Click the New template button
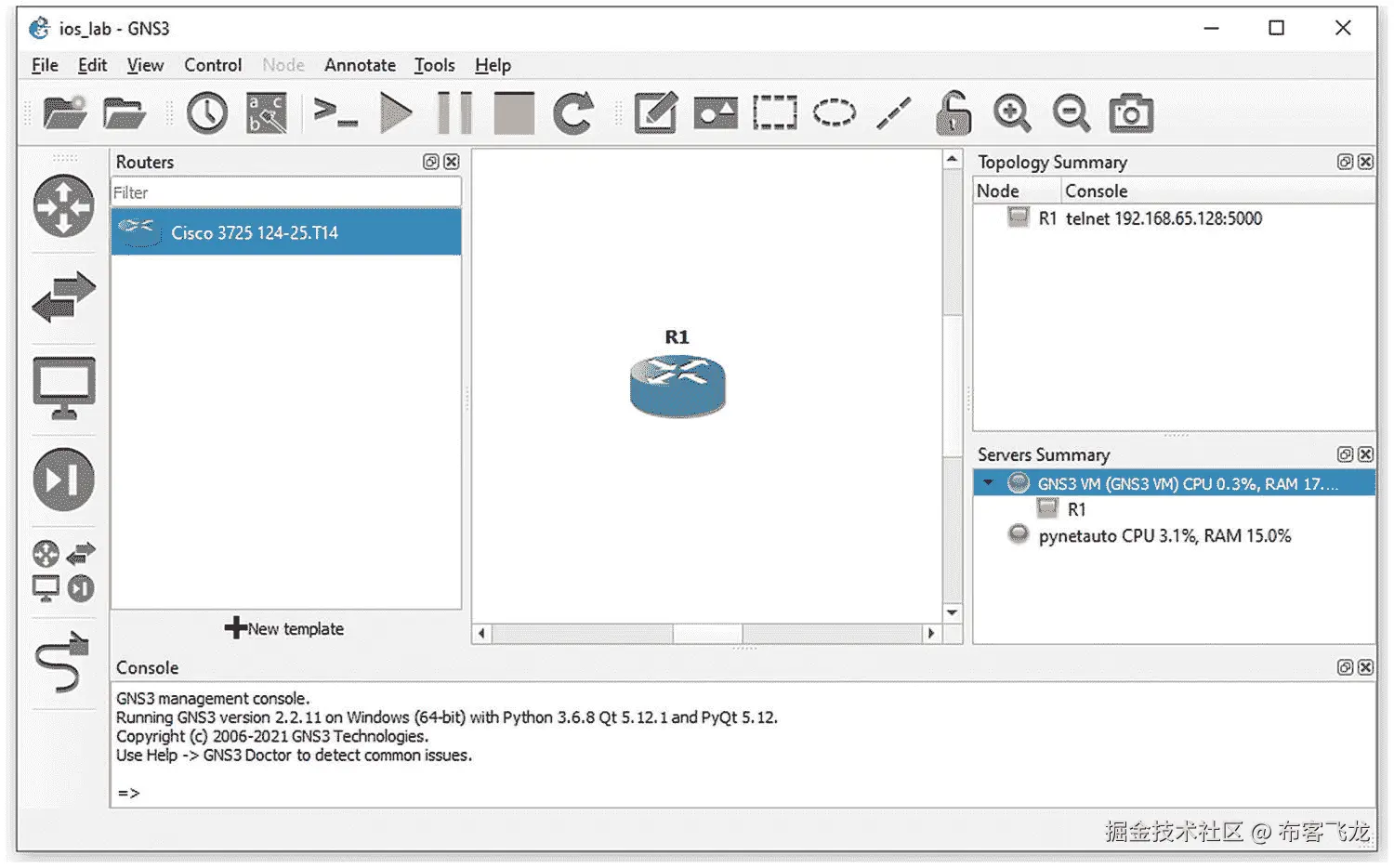Image resolution: width=1394 pixels, height=868 pixels. point(285,628)
